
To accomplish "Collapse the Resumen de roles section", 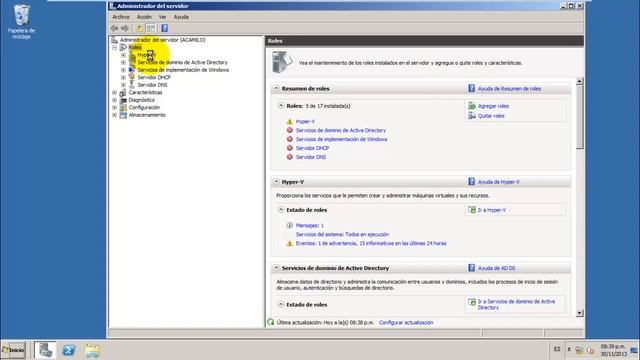I will pos(276,89).
